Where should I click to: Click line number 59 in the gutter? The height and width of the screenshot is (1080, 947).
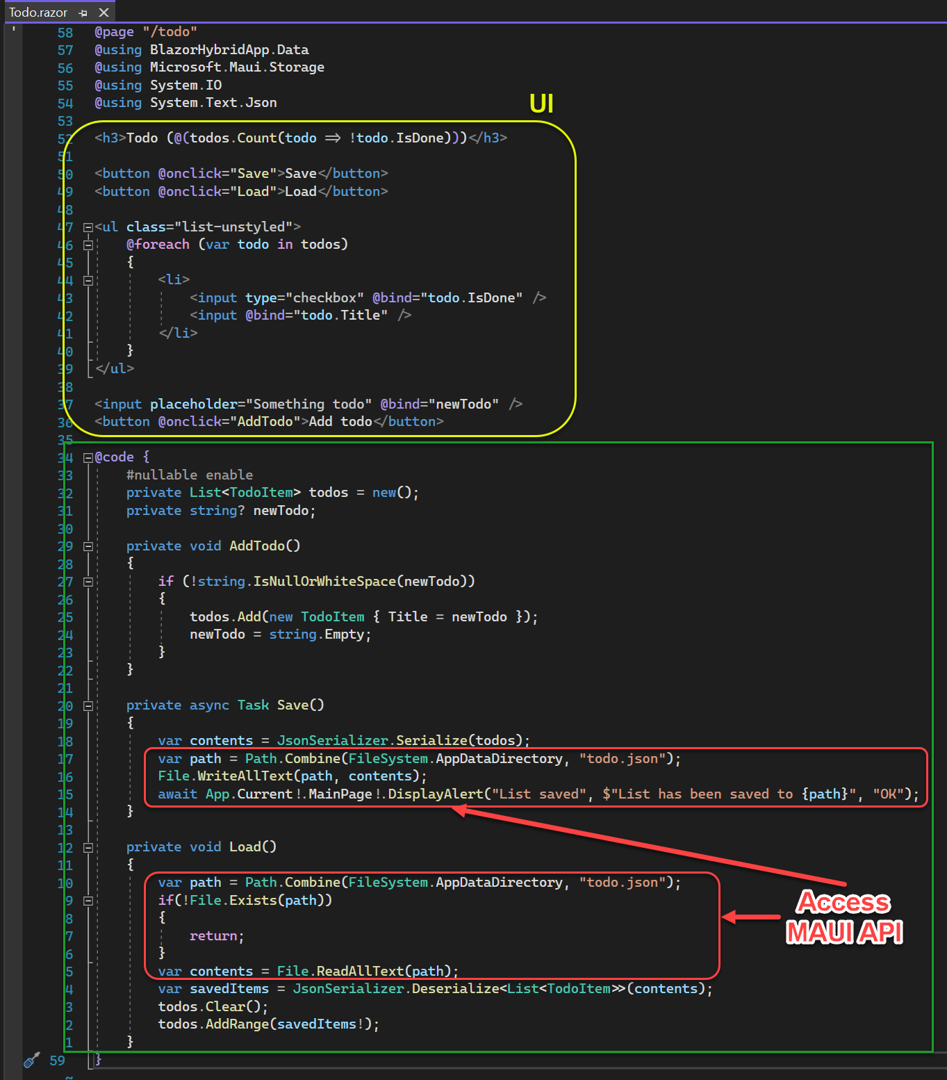tap(57, 1060)
